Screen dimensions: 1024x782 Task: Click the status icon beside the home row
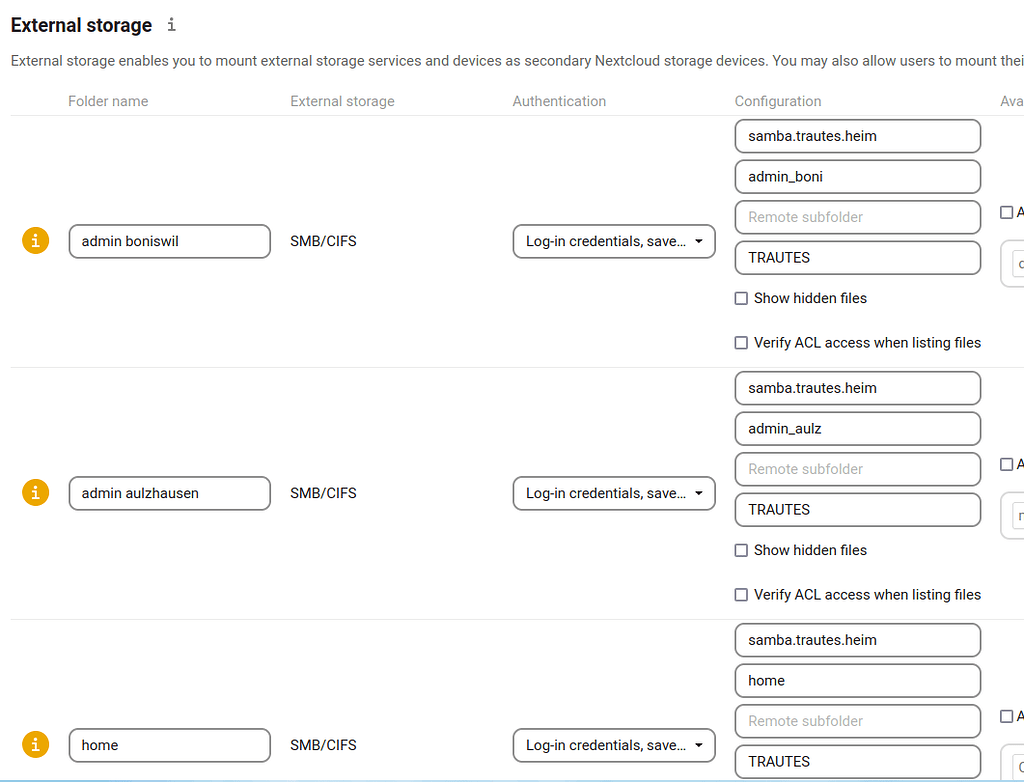pos(35,744)
